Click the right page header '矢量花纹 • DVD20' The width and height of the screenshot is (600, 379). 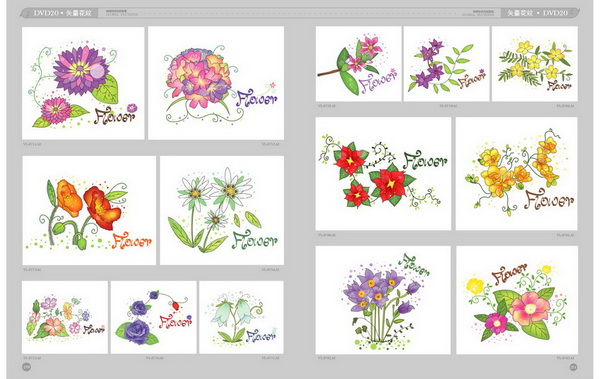point(537,13)
